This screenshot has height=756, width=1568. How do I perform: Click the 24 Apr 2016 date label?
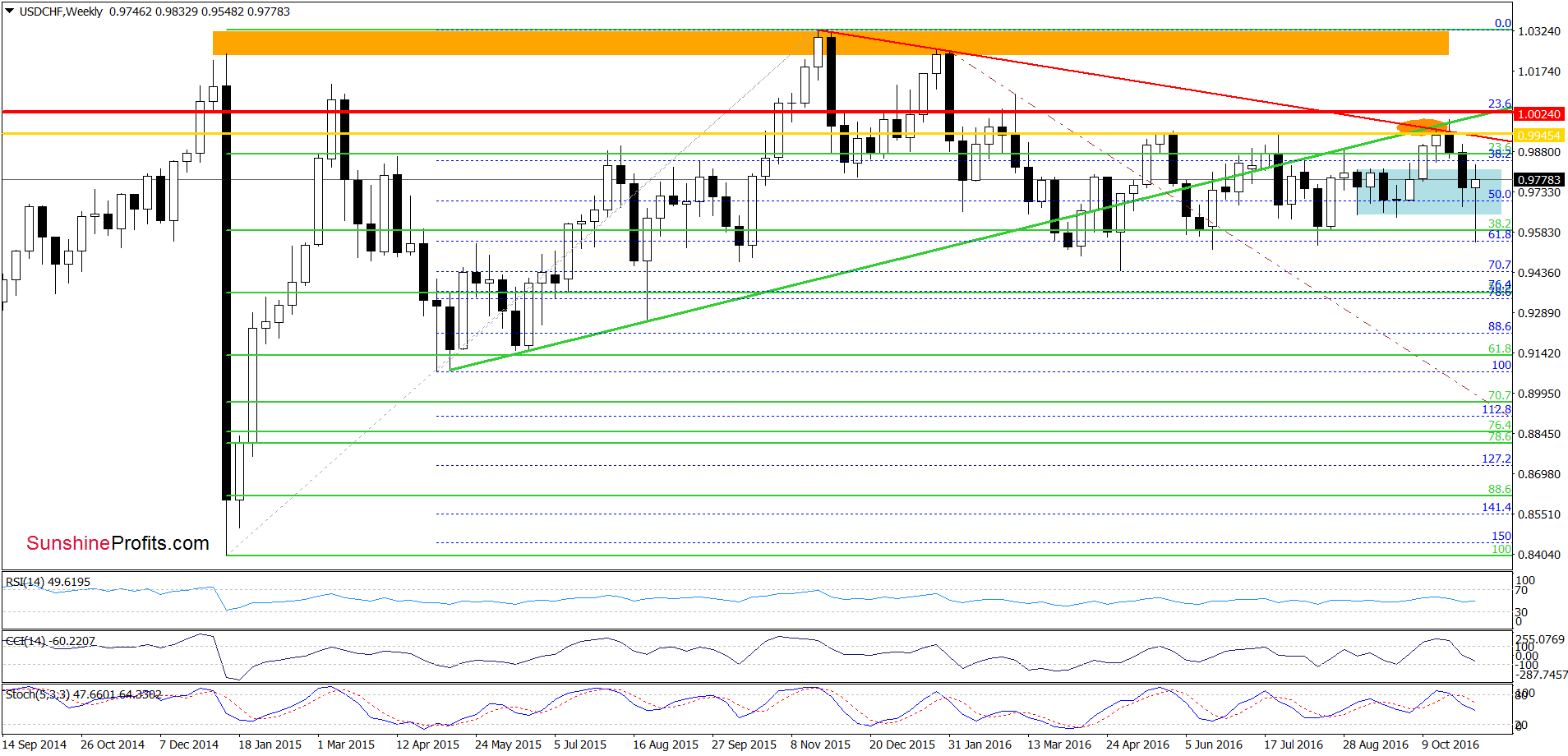click(1138, 744)
